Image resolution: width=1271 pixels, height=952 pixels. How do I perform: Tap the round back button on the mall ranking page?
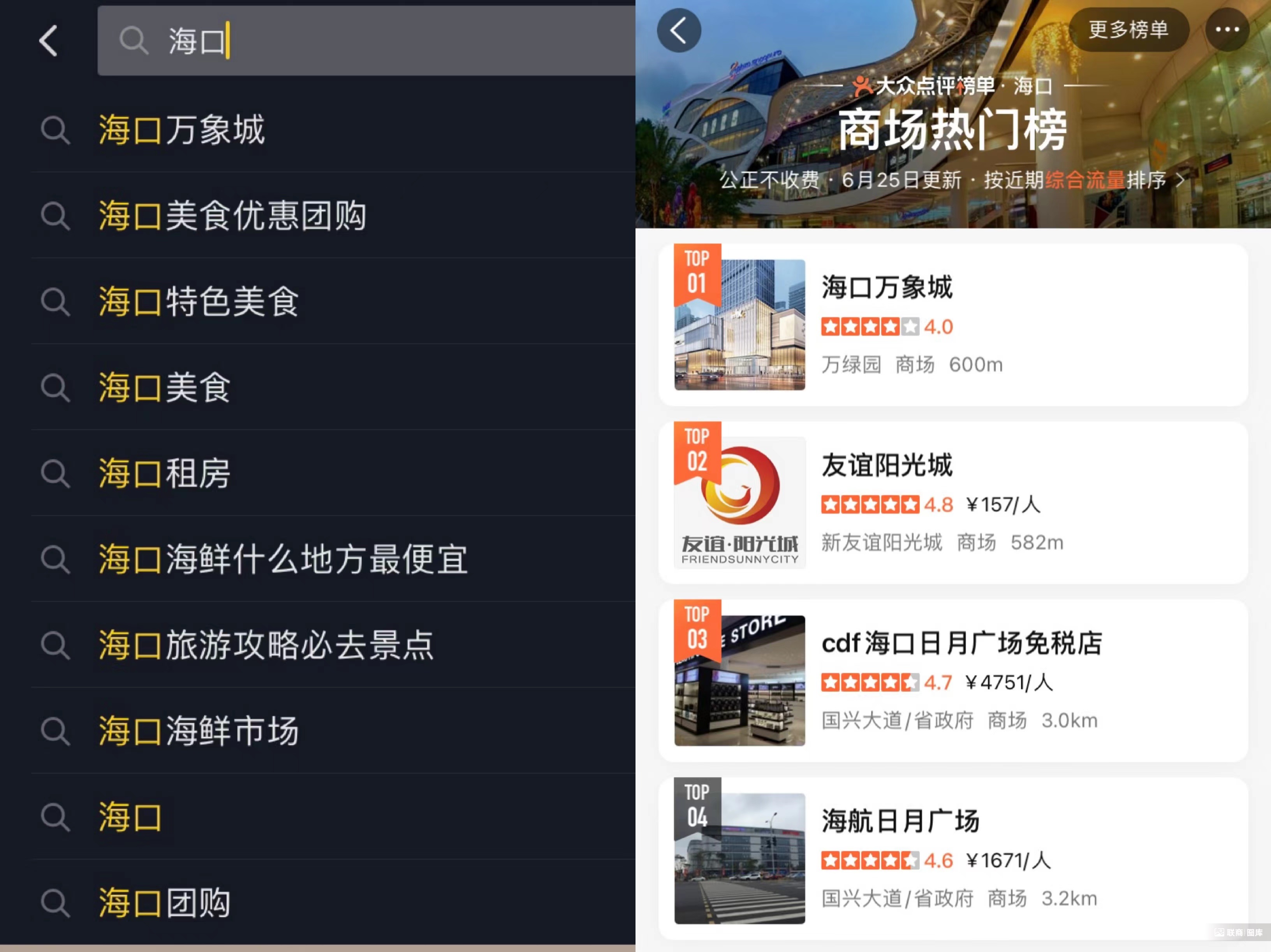(679, 30)
